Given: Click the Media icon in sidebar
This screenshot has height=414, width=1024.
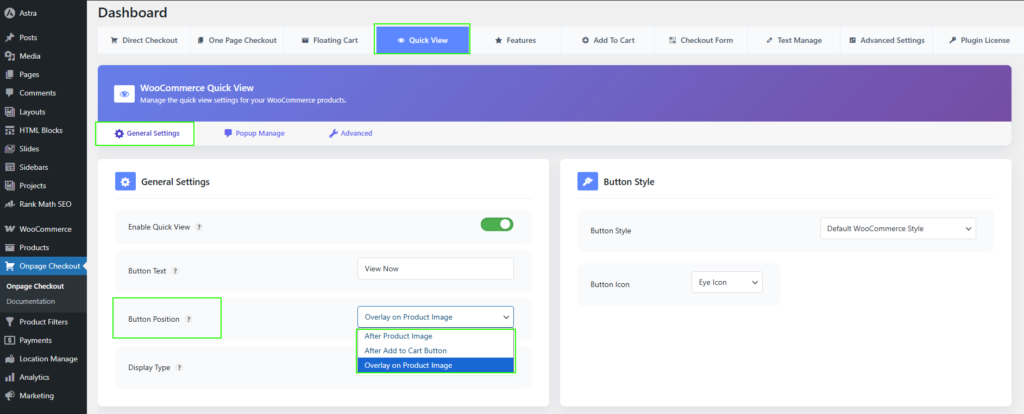Looking at the screenshot, I should [x=10, y=56].
